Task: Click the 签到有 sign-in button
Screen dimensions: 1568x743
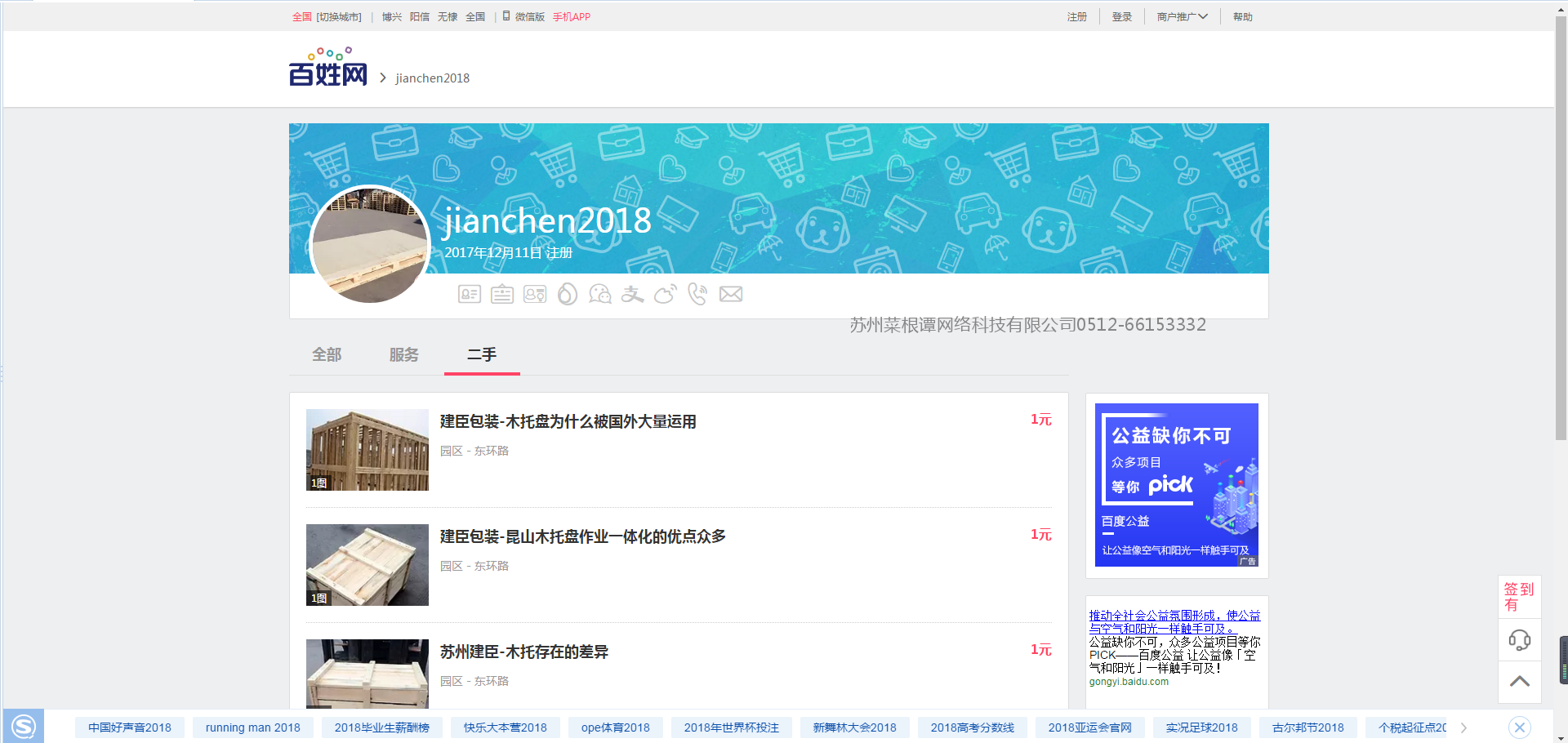Action: (1519, 598)
